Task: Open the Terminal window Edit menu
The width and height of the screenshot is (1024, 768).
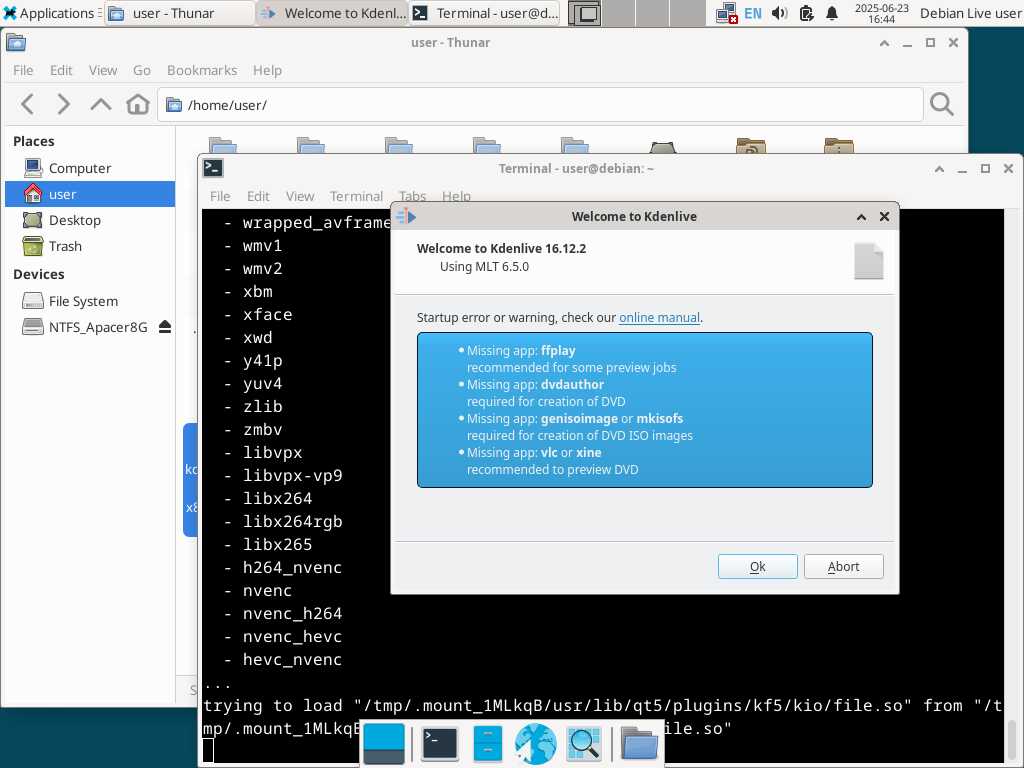Action: (x=258, y=196)
